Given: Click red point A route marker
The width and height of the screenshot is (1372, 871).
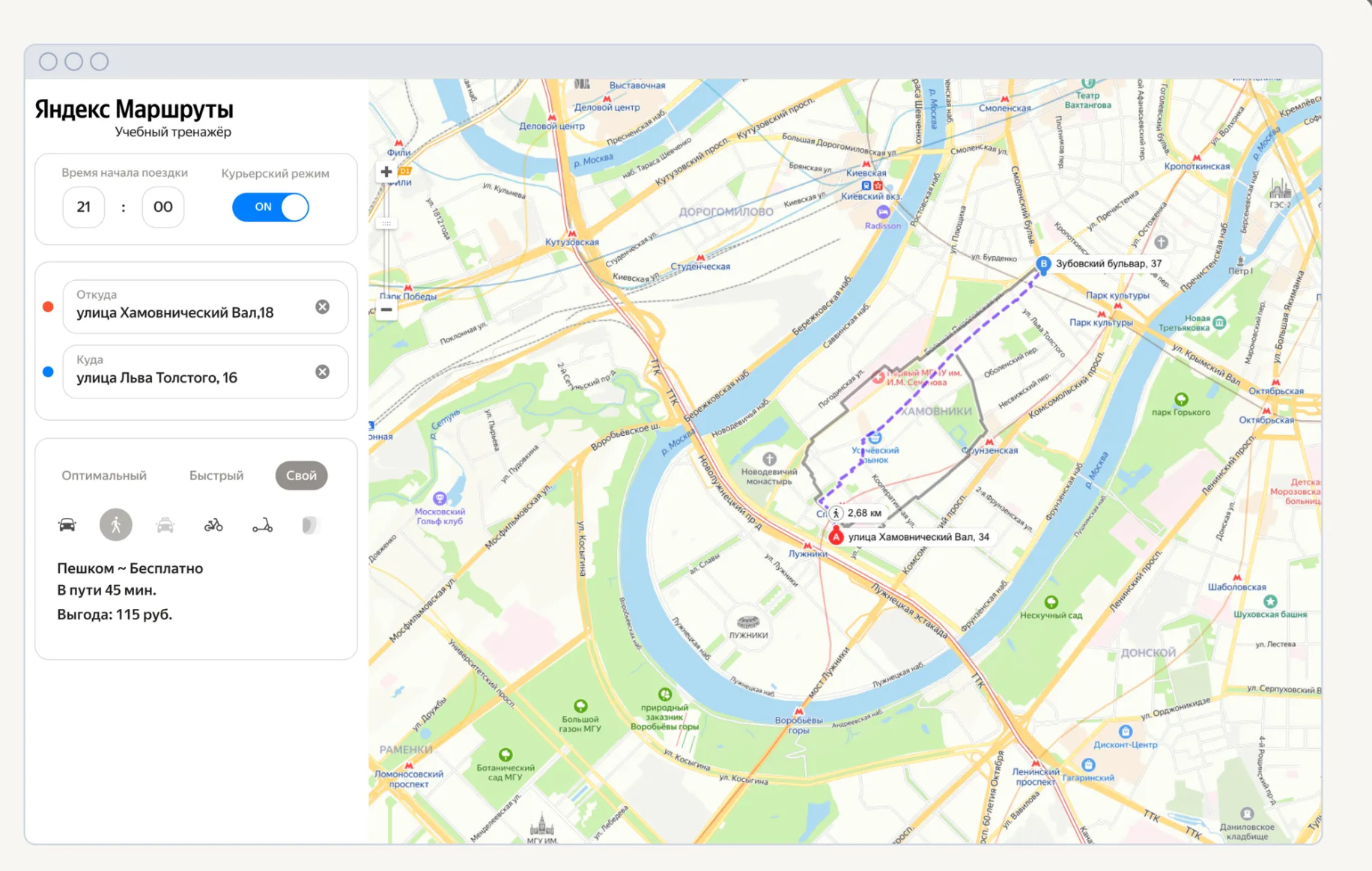Looking at the screenshot, I should [x=837, y=535].
